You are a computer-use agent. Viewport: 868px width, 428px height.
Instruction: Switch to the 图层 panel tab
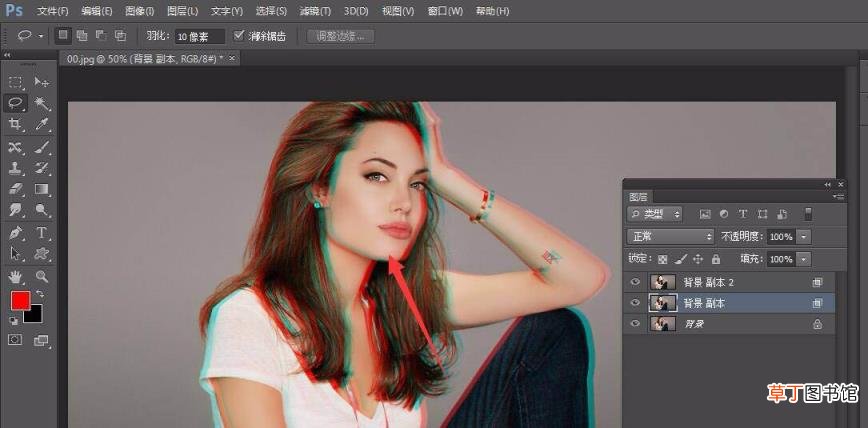coord(638,197)
